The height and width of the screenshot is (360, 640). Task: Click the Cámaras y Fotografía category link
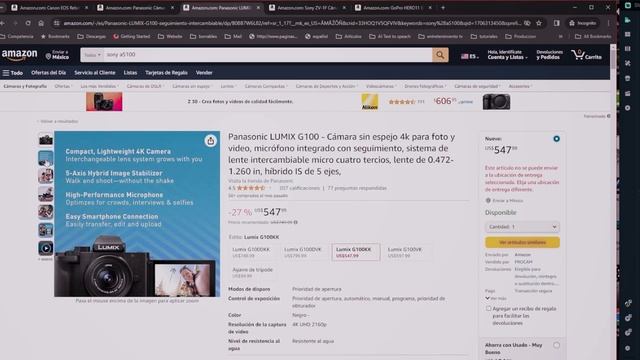click(25, 86)
